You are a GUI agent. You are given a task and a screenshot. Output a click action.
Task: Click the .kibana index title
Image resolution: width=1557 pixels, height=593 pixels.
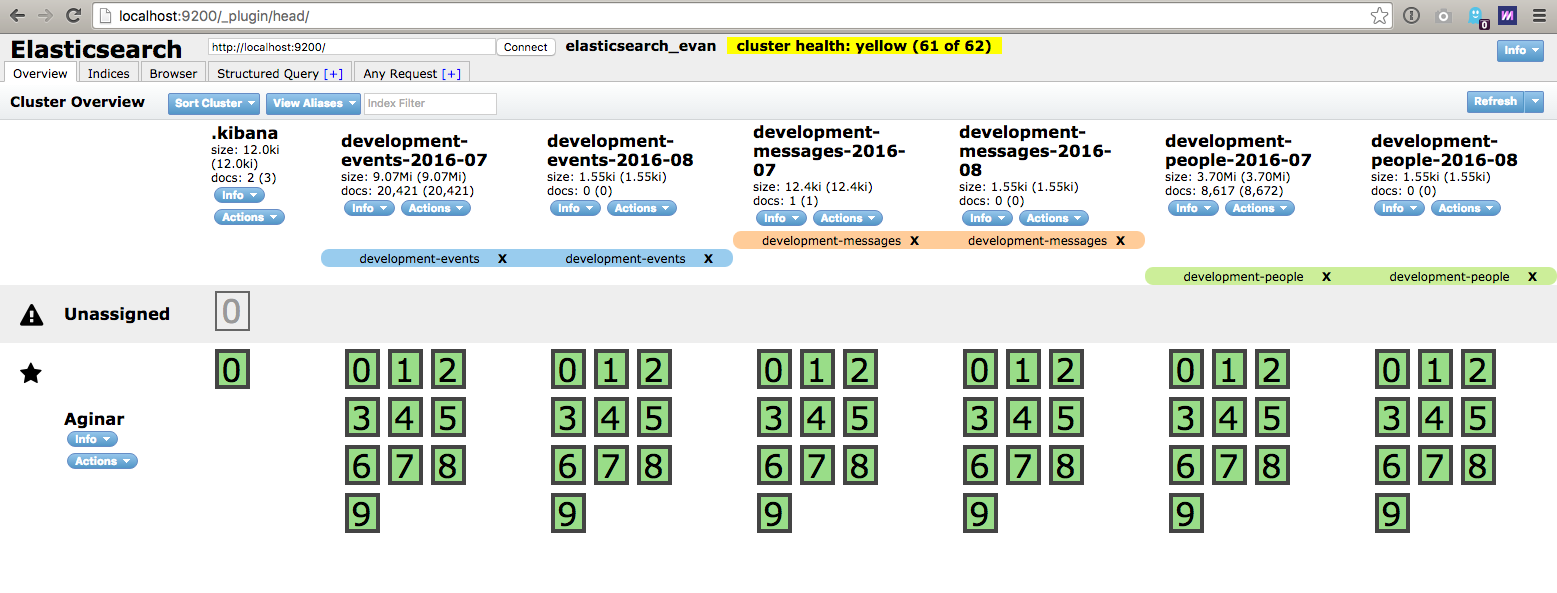click(x=245, y=133)
